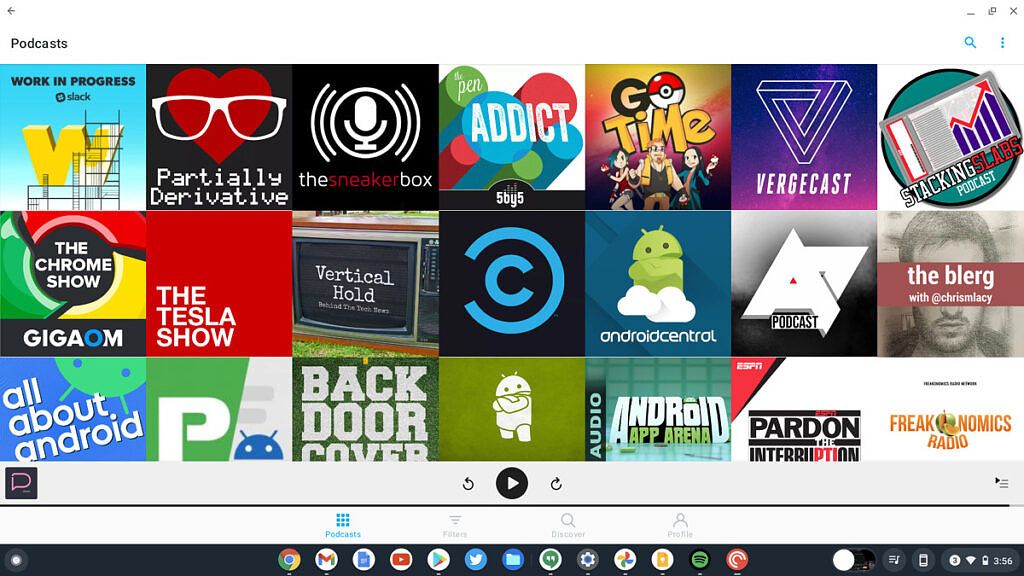The width and height of the screenshot is (1024, 576).
Task: Play the current episode
Action: pos(512,483)
